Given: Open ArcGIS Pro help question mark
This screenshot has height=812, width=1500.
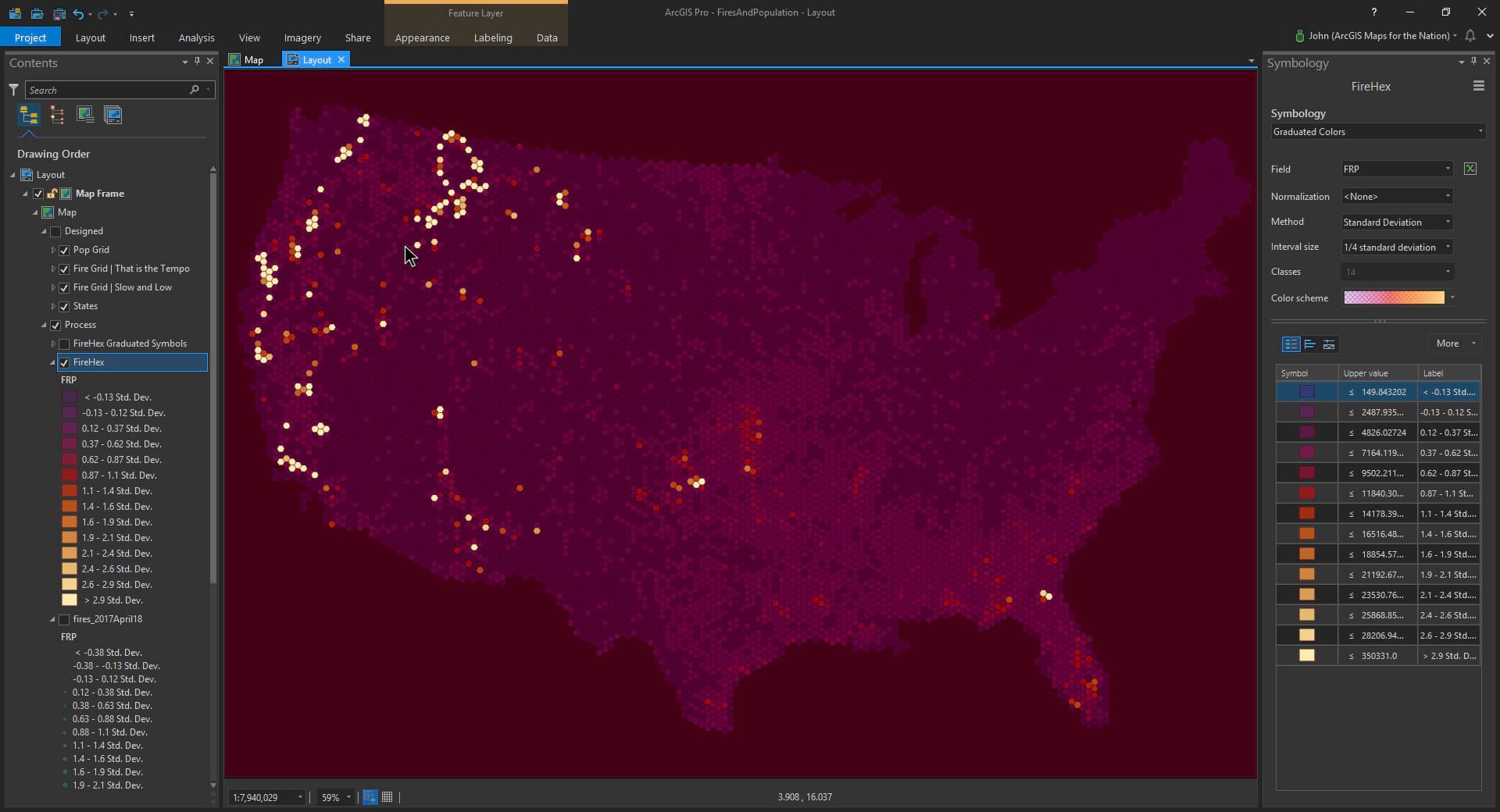Looking at the screenshot, I should coord(1373,12).
